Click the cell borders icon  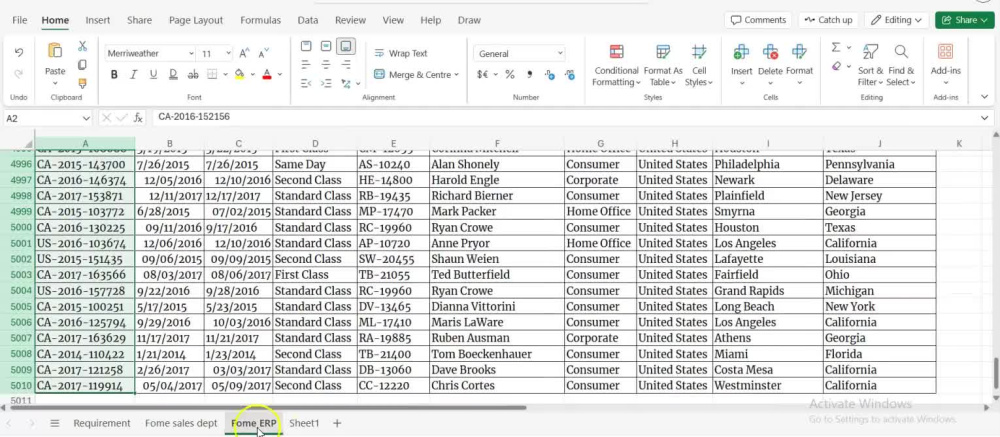[x=212, y=75]
